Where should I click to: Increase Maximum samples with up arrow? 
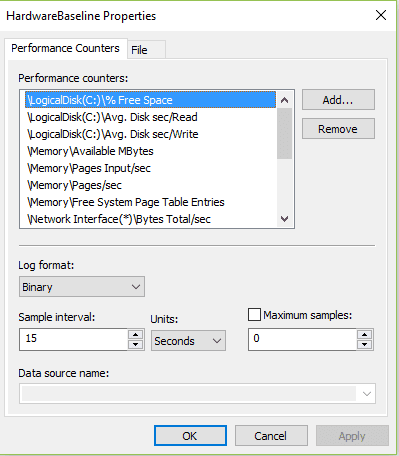364,335
